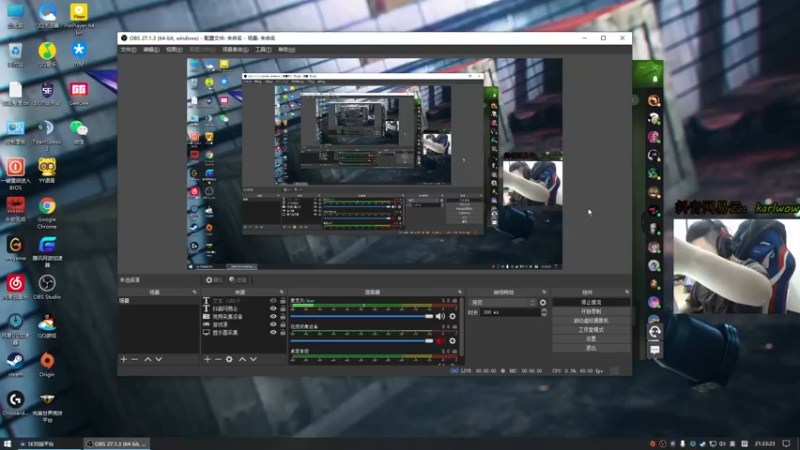
Task: Open the 文件(F) File menu
Action: pos(128,49)
